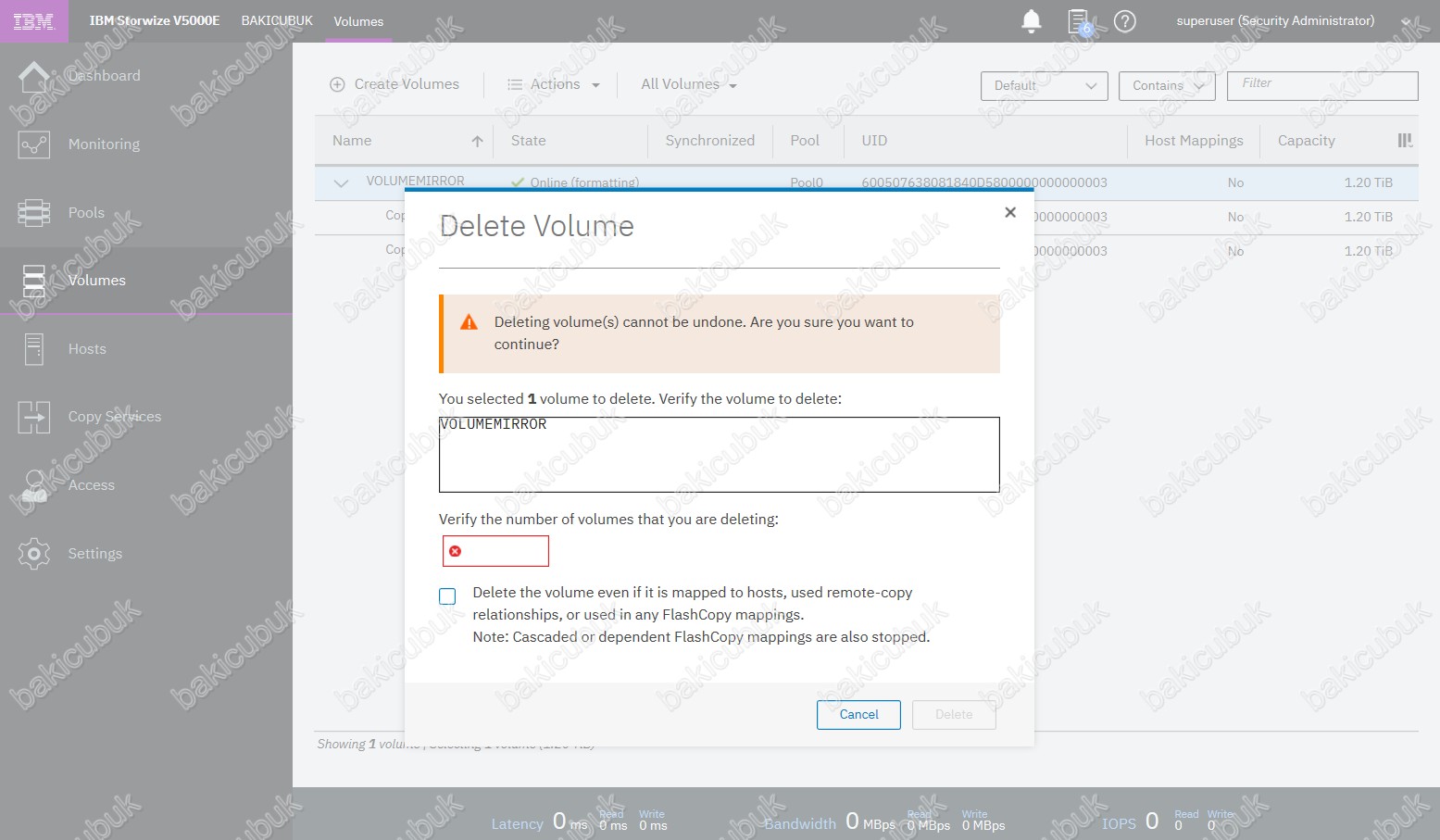
Task: Open Access in the sidebar
Action: pyautogui.click(x=92, y=485)
